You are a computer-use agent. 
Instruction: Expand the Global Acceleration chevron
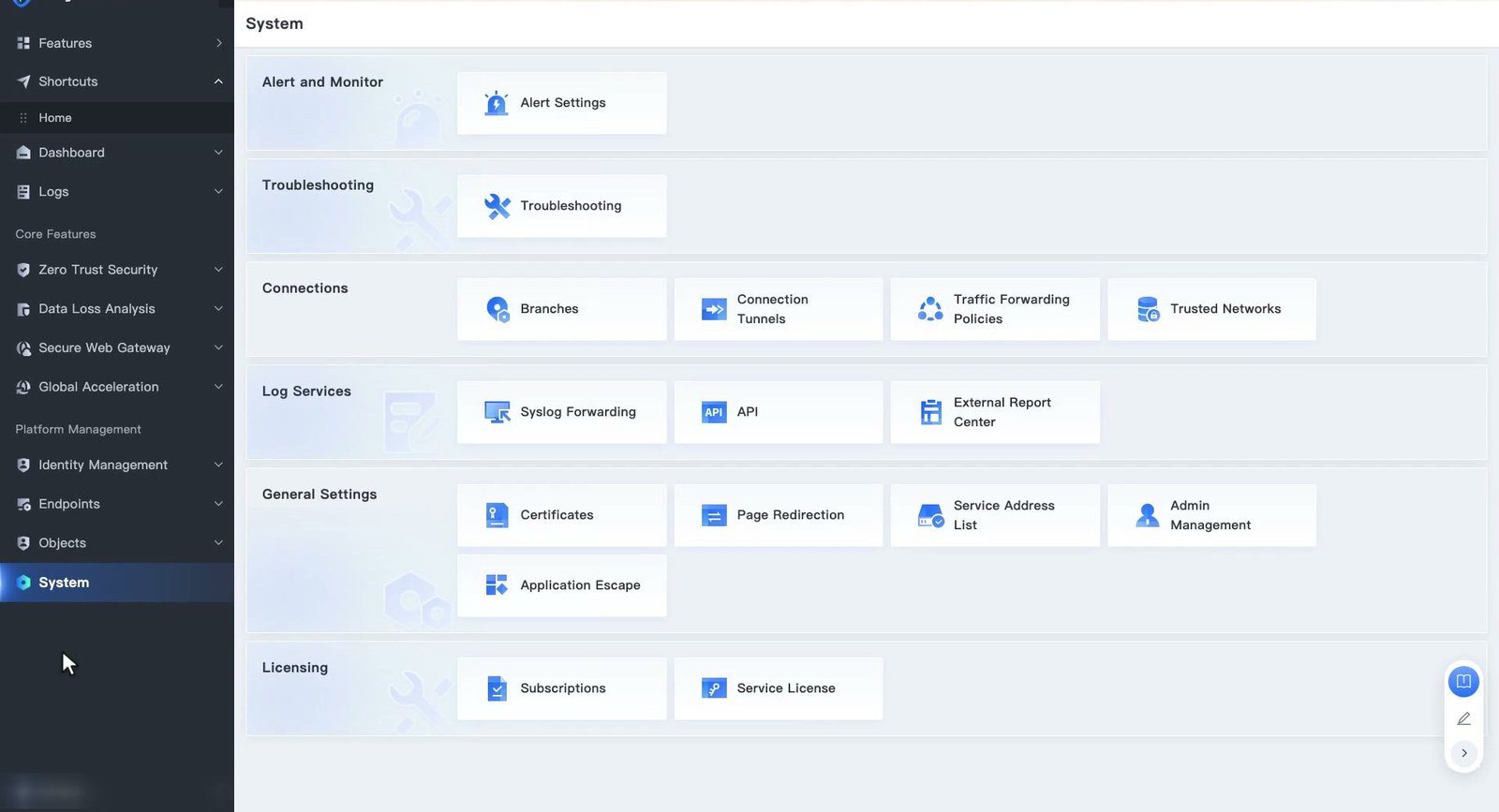pos(218,387)
